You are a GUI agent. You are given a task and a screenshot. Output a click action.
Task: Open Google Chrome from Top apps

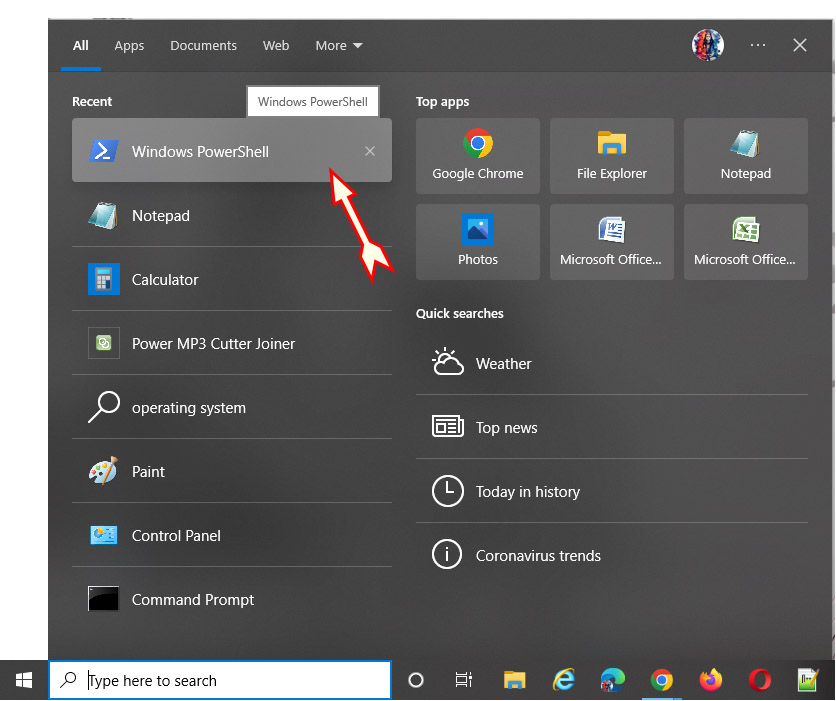pos(477,155)
